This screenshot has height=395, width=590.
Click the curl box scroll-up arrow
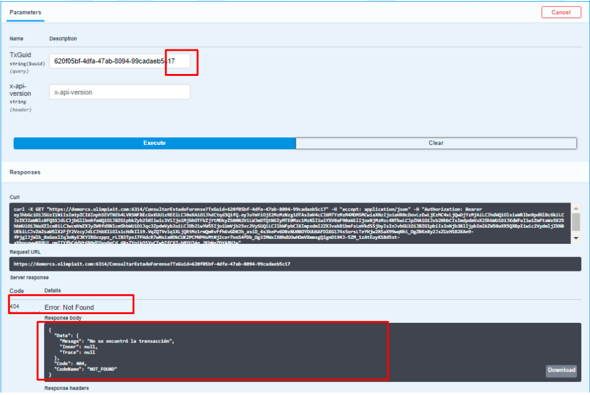[x=576, y=208]
